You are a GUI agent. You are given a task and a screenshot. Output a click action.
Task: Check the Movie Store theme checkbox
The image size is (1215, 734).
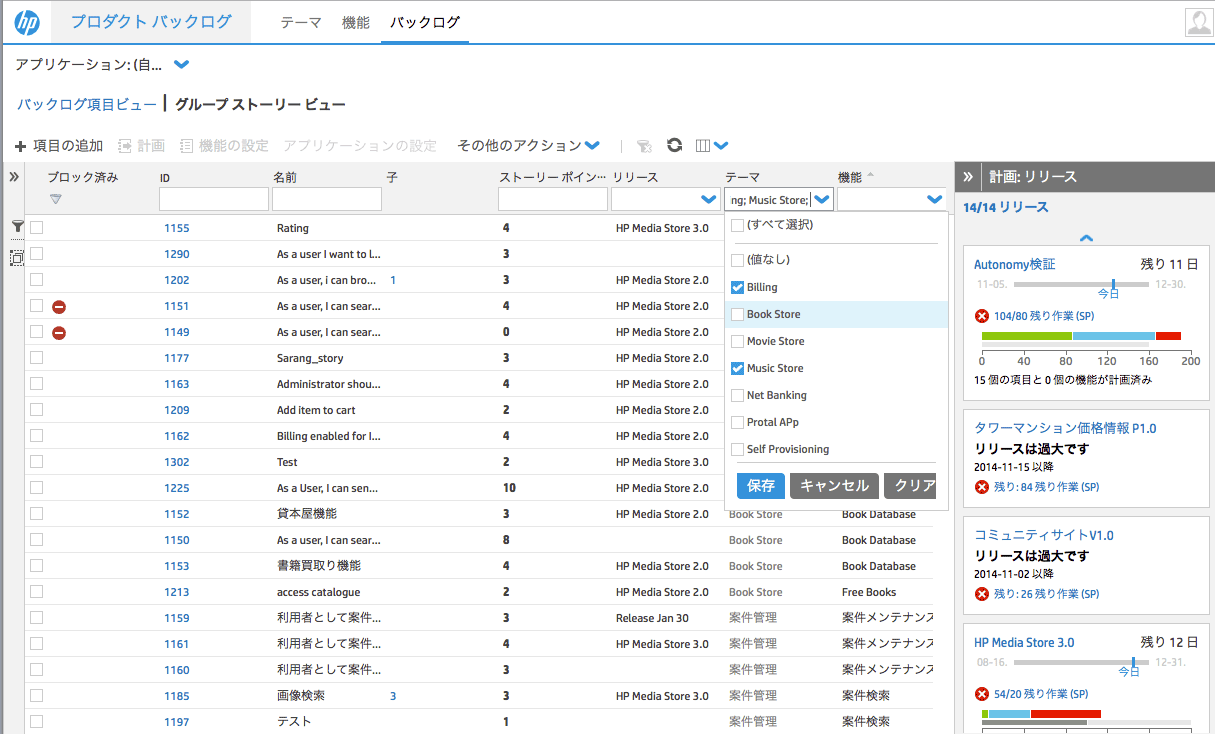coord(738,341)
